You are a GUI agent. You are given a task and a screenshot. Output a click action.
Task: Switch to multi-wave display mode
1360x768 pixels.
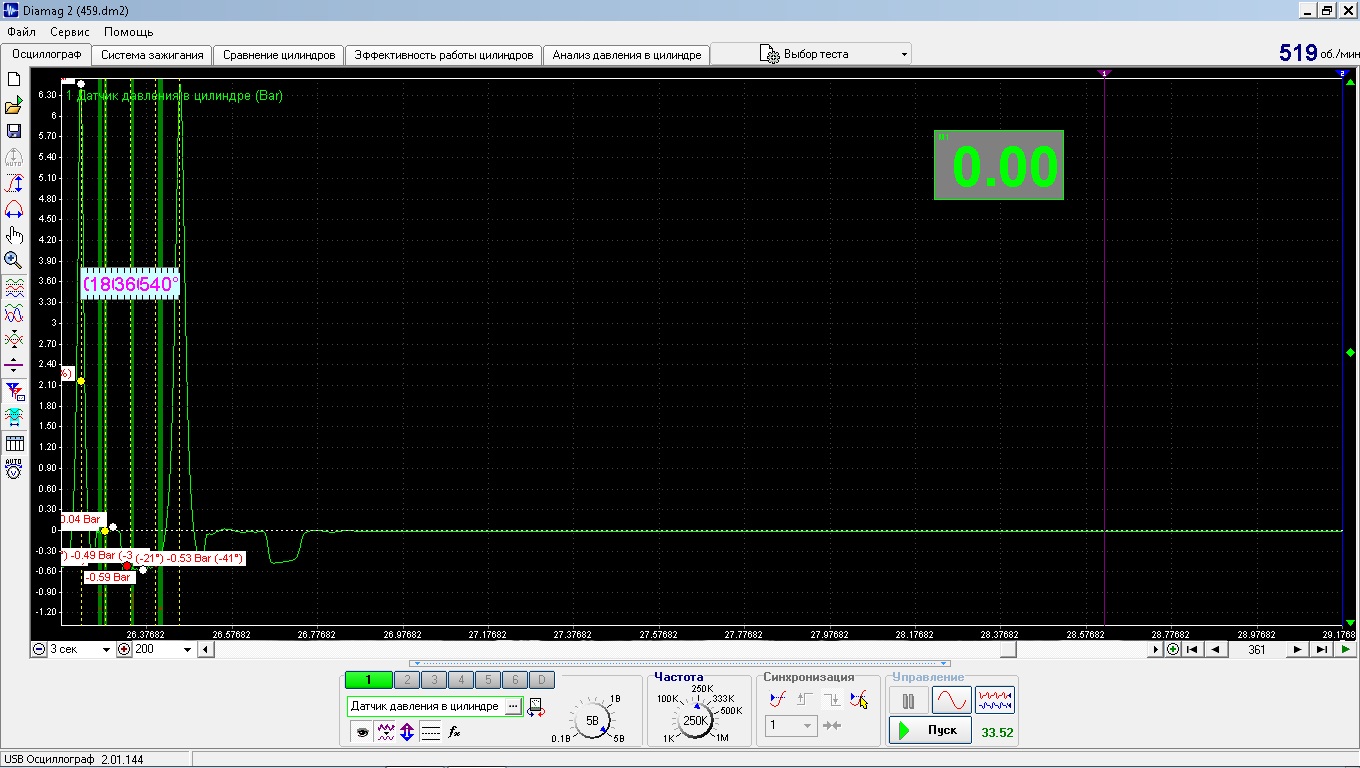tap(995, 700)
